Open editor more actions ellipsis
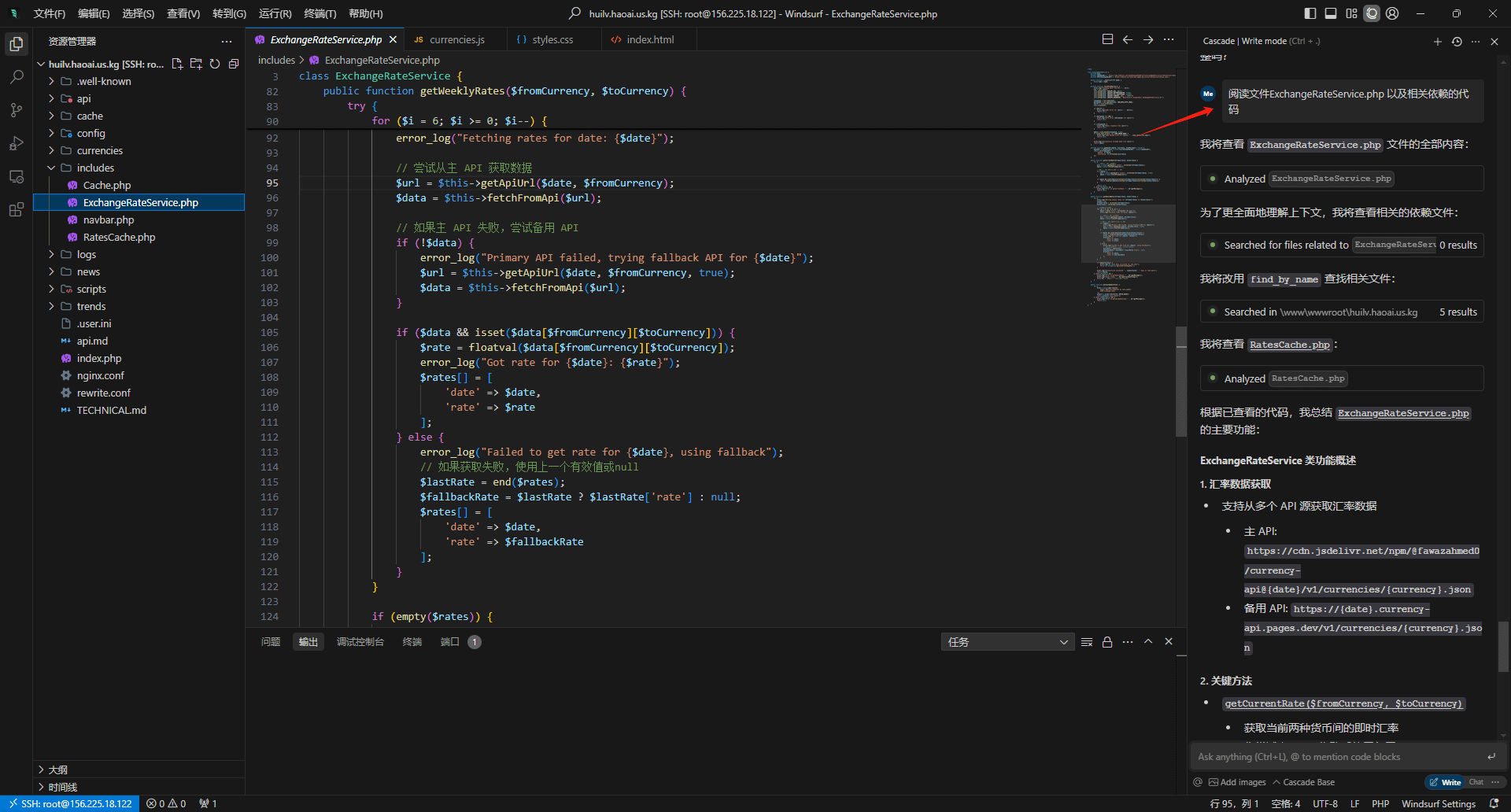 1169,39
